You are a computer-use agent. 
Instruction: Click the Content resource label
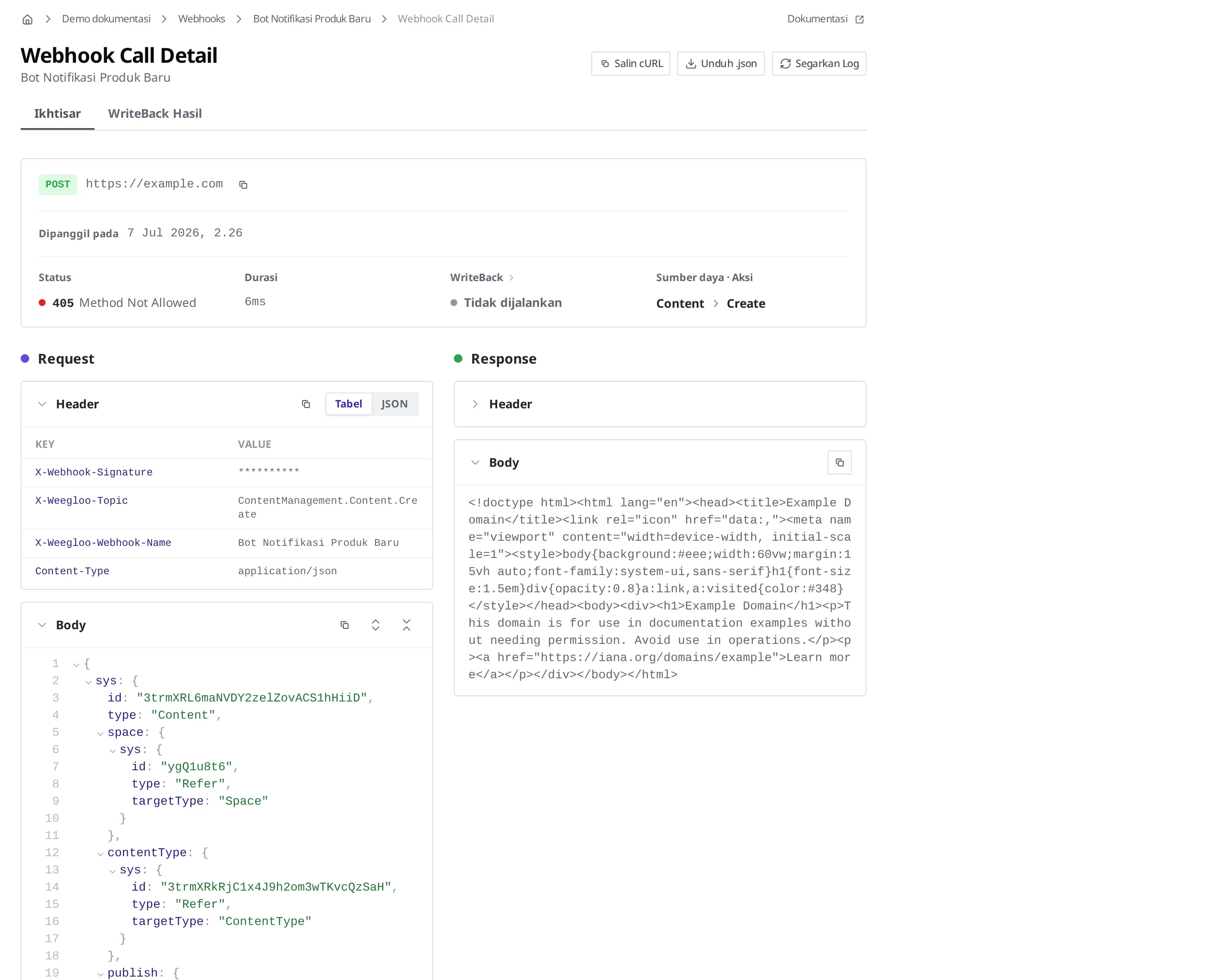tap(679, 304)
